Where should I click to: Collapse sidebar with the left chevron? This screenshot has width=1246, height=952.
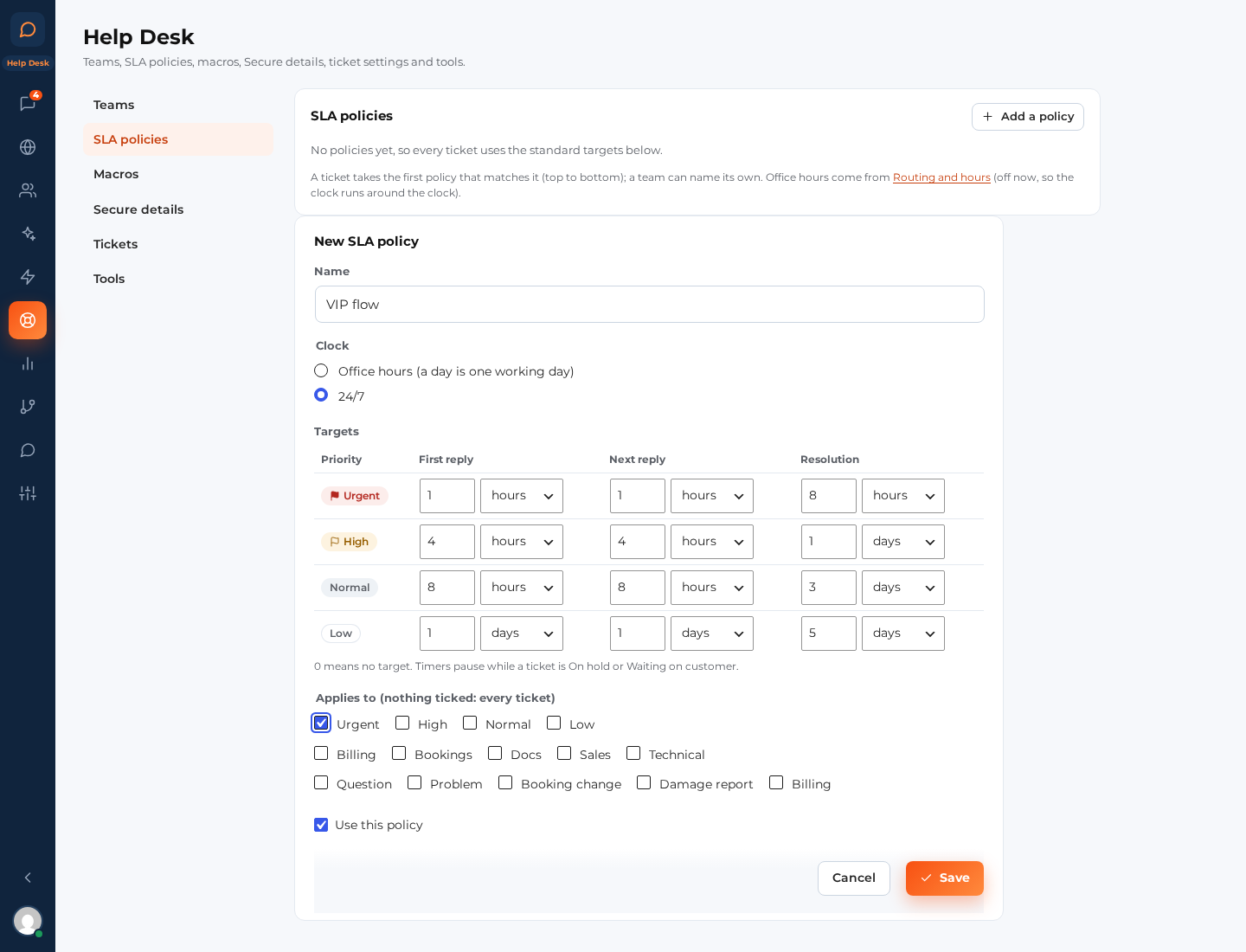pos(28,878)
